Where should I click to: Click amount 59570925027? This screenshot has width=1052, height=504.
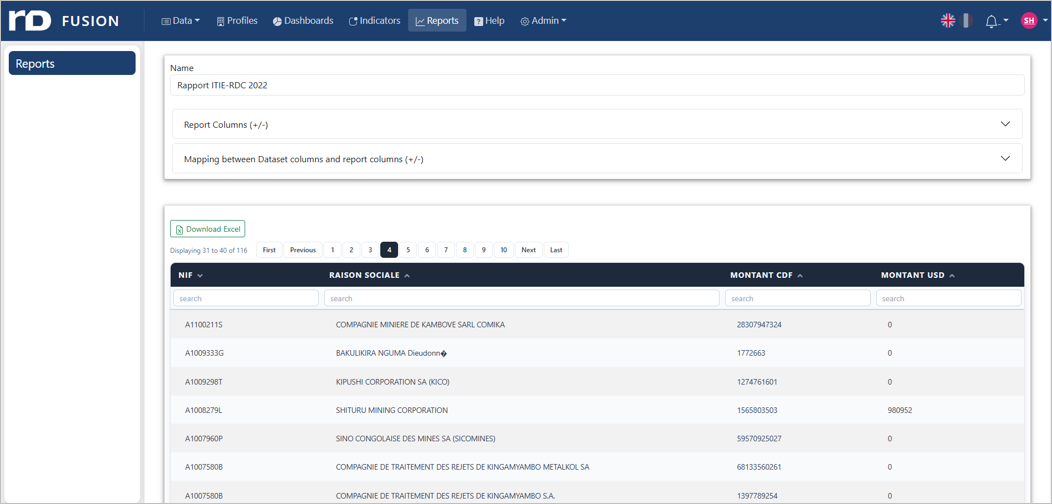pos(759,438)
